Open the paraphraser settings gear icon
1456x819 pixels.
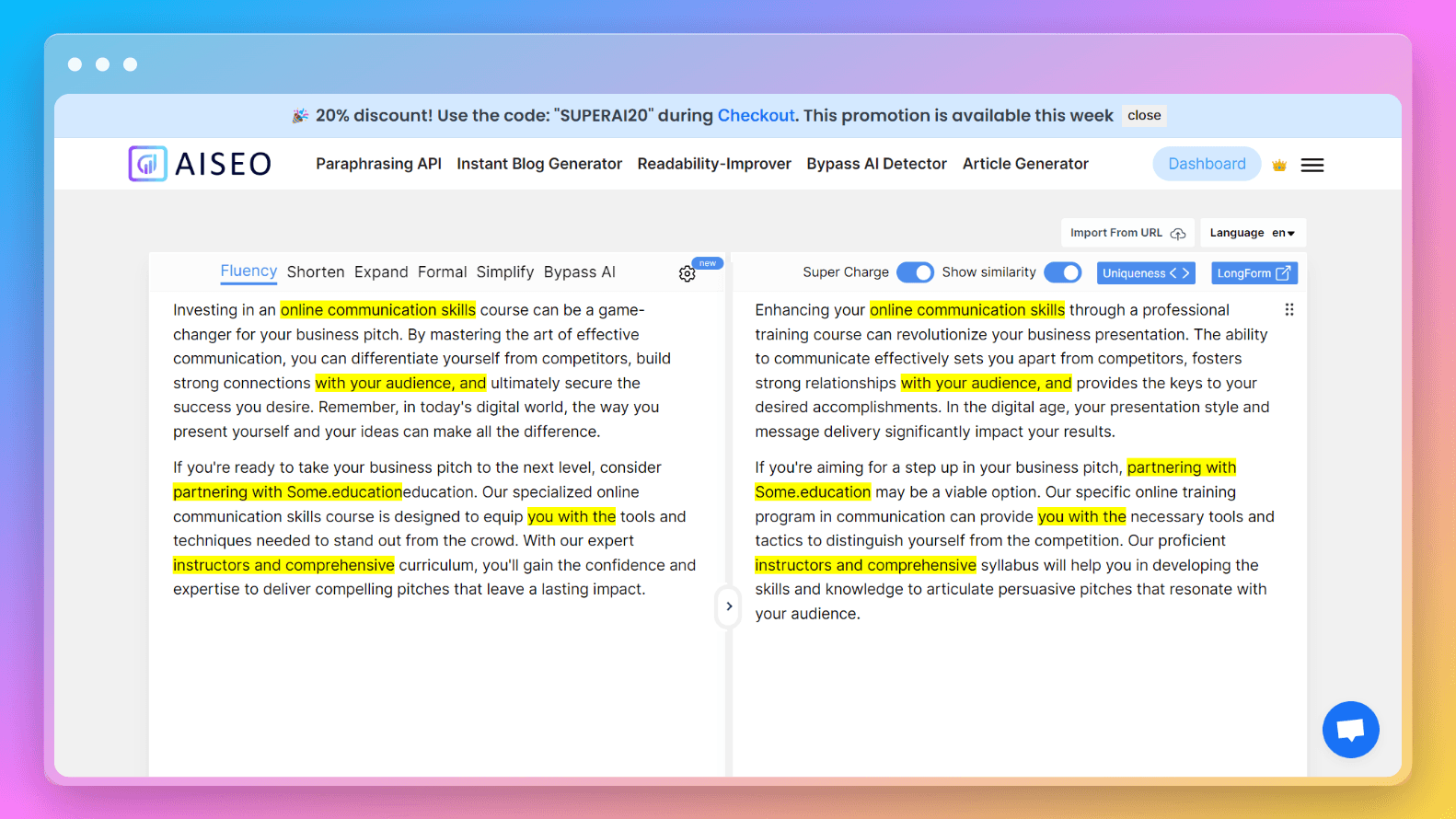coord(687,273)
